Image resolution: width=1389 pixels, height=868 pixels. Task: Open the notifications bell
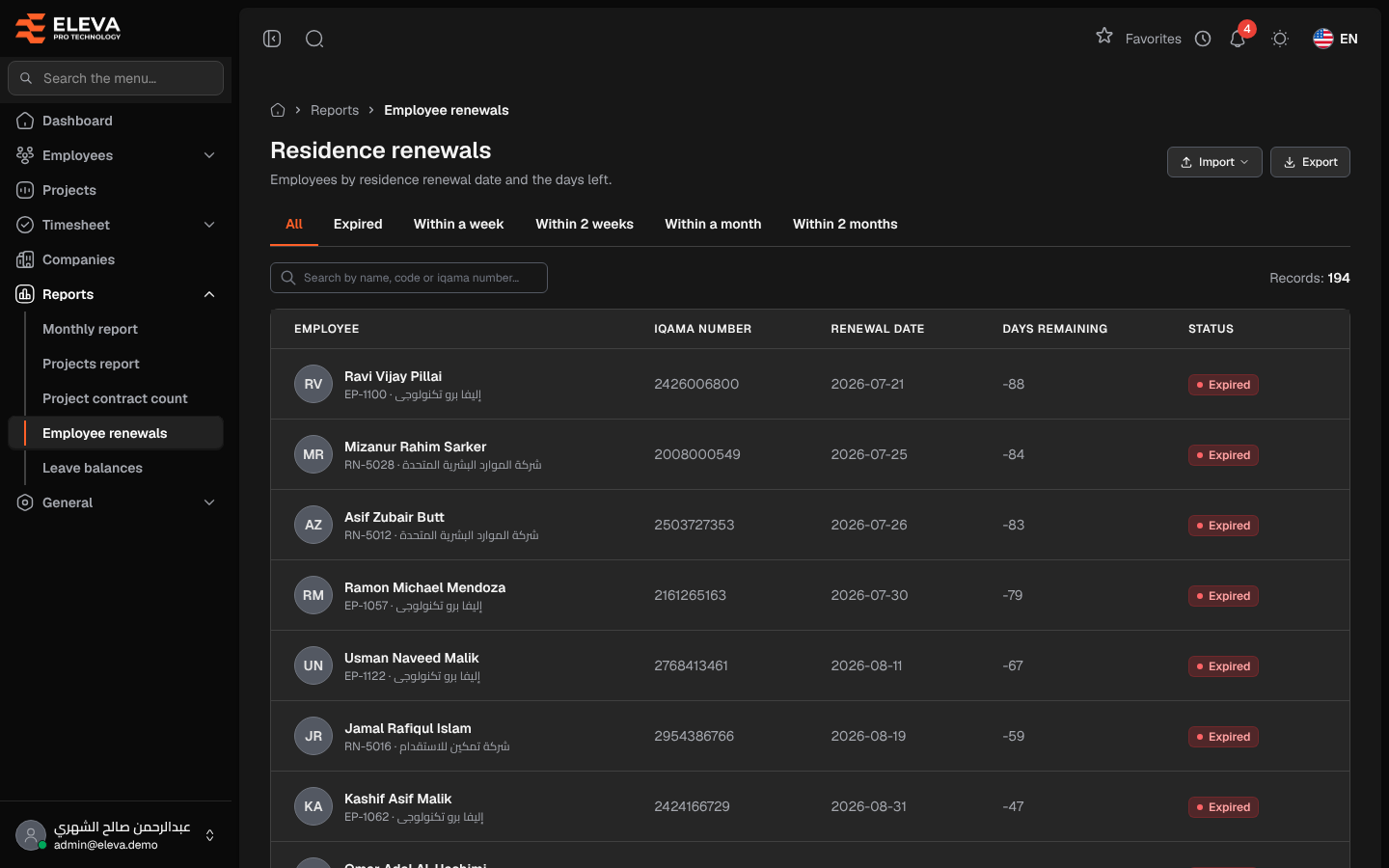coord(1238,39)
